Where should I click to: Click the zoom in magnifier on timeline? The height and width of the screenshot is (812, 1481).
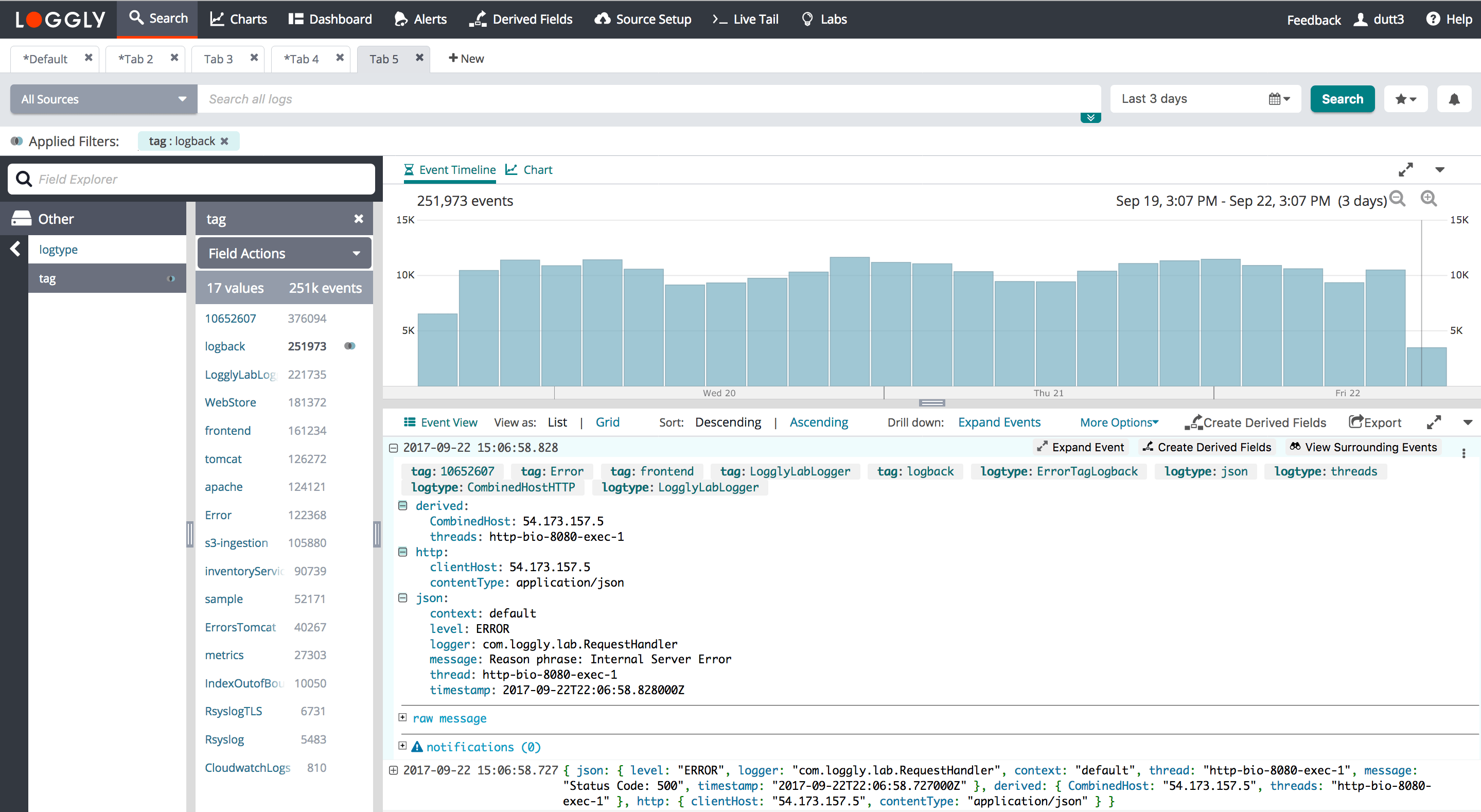click(x=1429, y=199)
